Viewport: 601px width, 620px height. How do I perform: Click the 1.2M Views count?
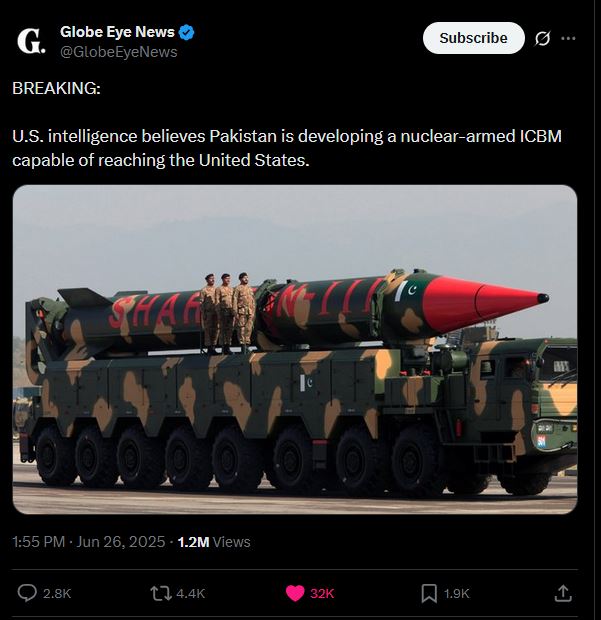tap(214, 542)
